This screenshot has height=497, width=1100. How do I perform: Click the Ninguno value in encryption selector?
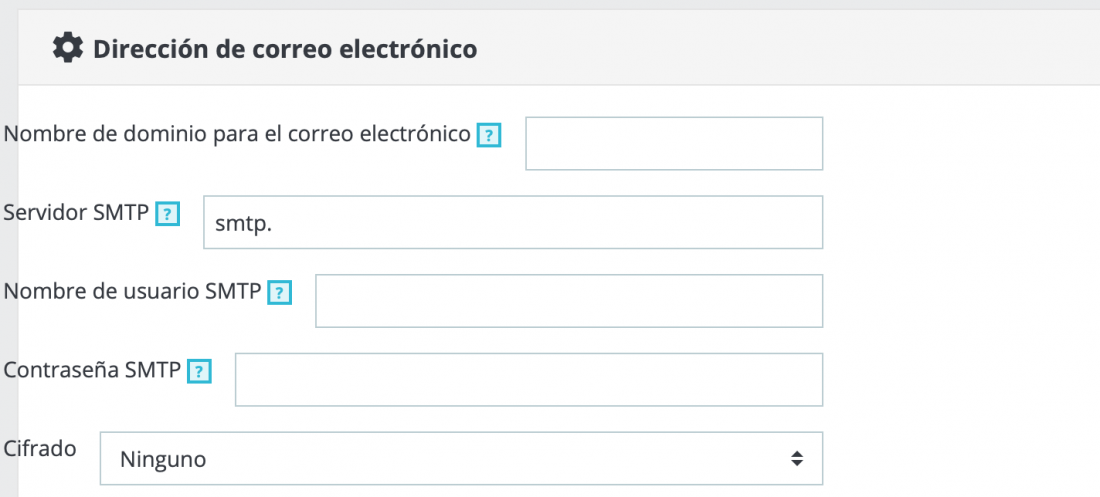(x=163, y=460)
